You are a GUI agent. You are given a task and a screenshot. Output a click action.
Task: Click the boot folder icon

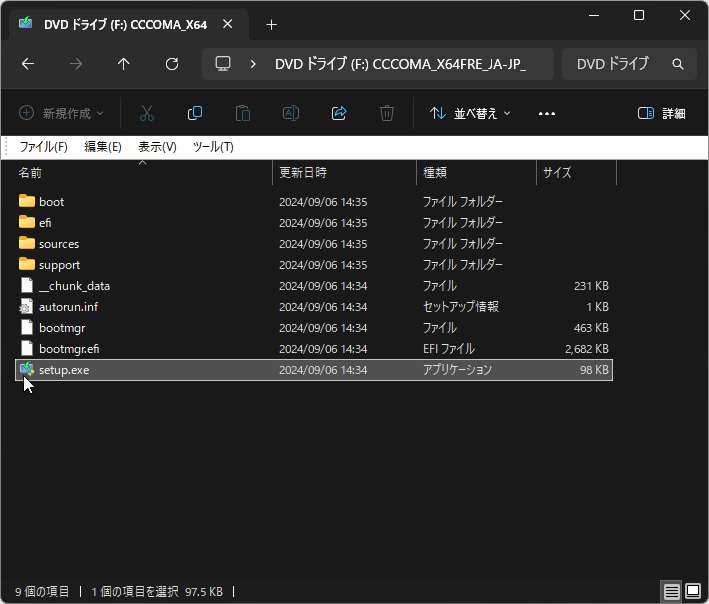click(x=27, y=201)
